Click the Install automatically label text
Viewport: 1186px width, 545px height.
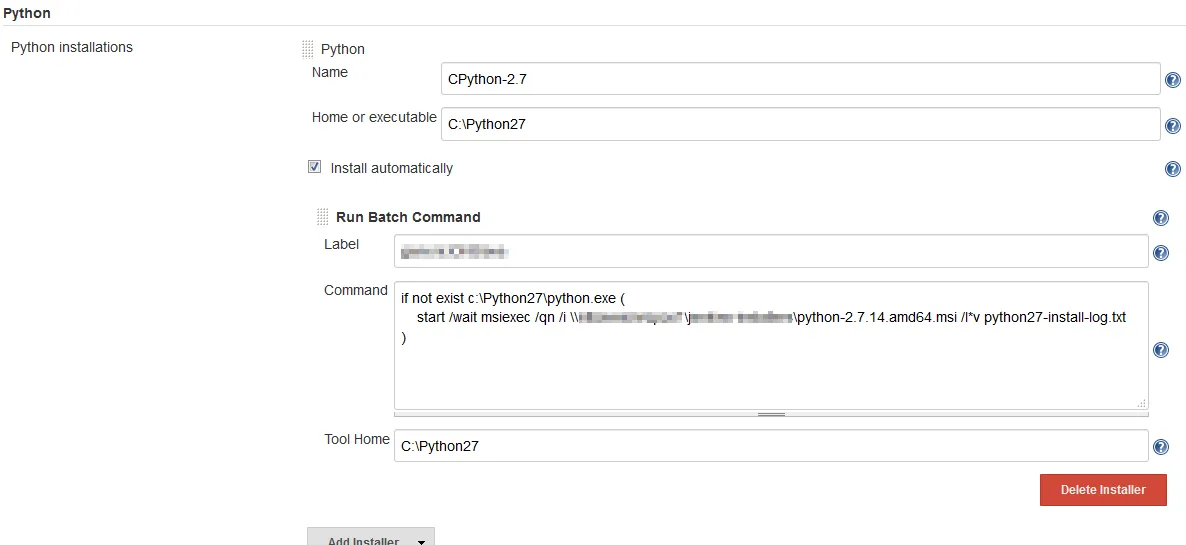coord(391,168)
